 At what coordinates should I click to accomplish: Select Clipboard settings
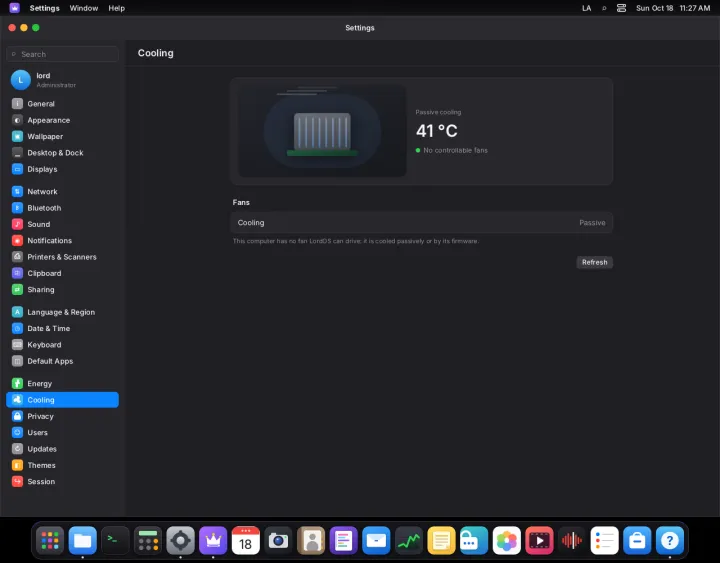pyautogui.click(x=62, y=273)
